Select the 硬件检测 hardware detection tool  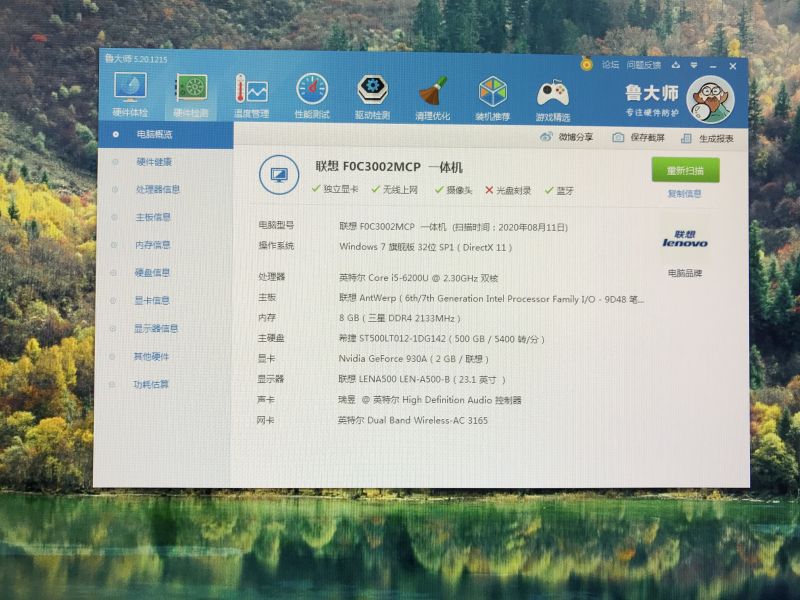(191, 95)
